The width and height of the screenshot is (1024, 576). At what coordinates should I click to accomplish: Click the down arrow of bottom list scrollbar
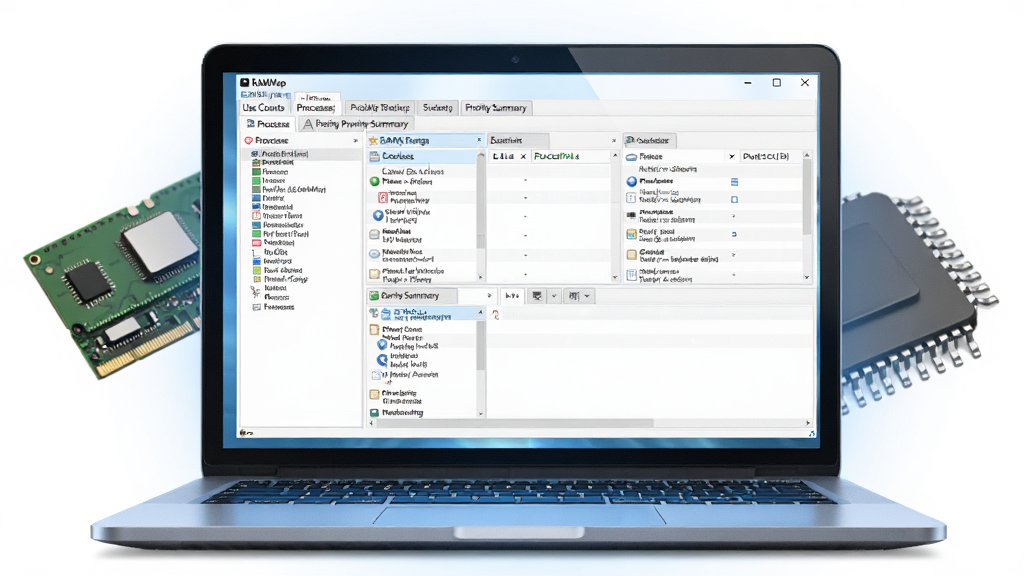point(481,413)
